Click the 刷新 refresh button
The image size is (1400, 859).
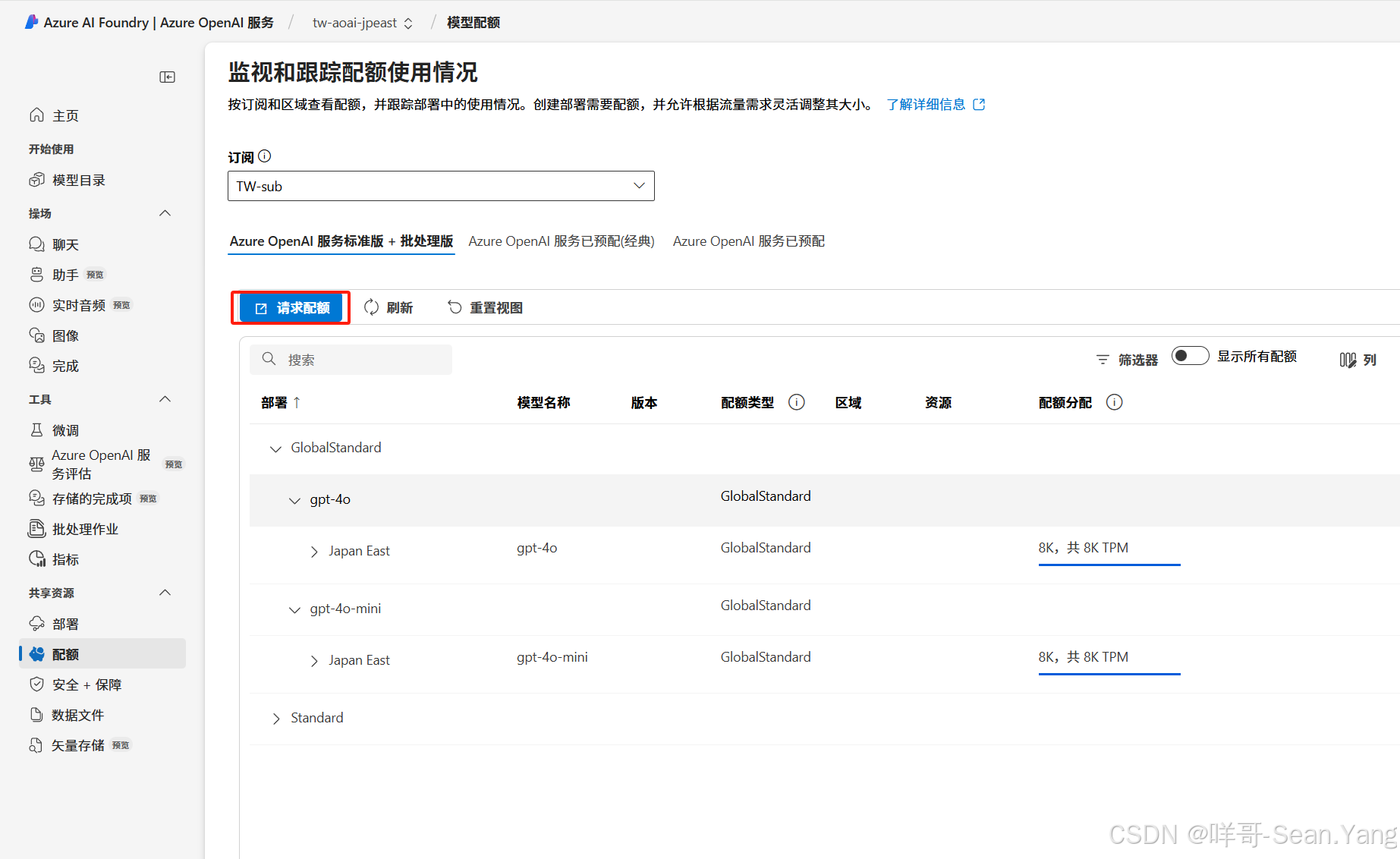(x=389, y=308)
